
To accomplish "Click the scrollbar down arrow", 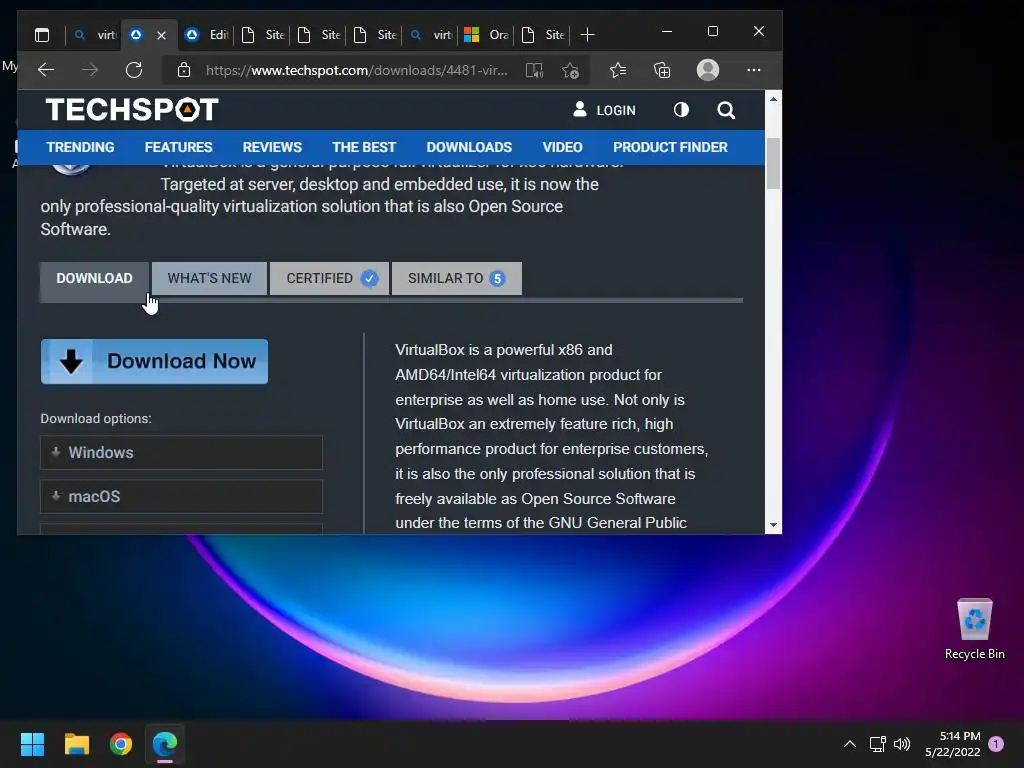I will [x=773, y=525].
